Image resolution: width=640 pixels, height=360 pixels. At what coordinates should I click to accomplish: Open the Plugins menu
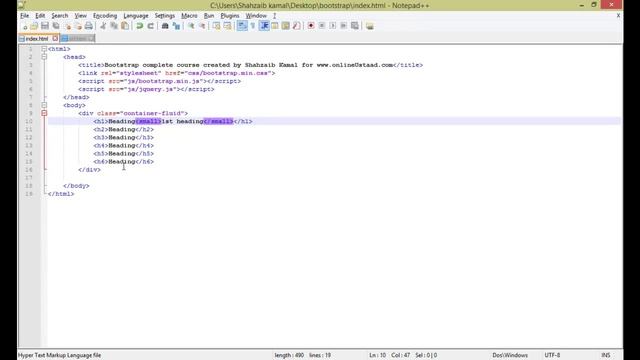(x=230, y=16)
